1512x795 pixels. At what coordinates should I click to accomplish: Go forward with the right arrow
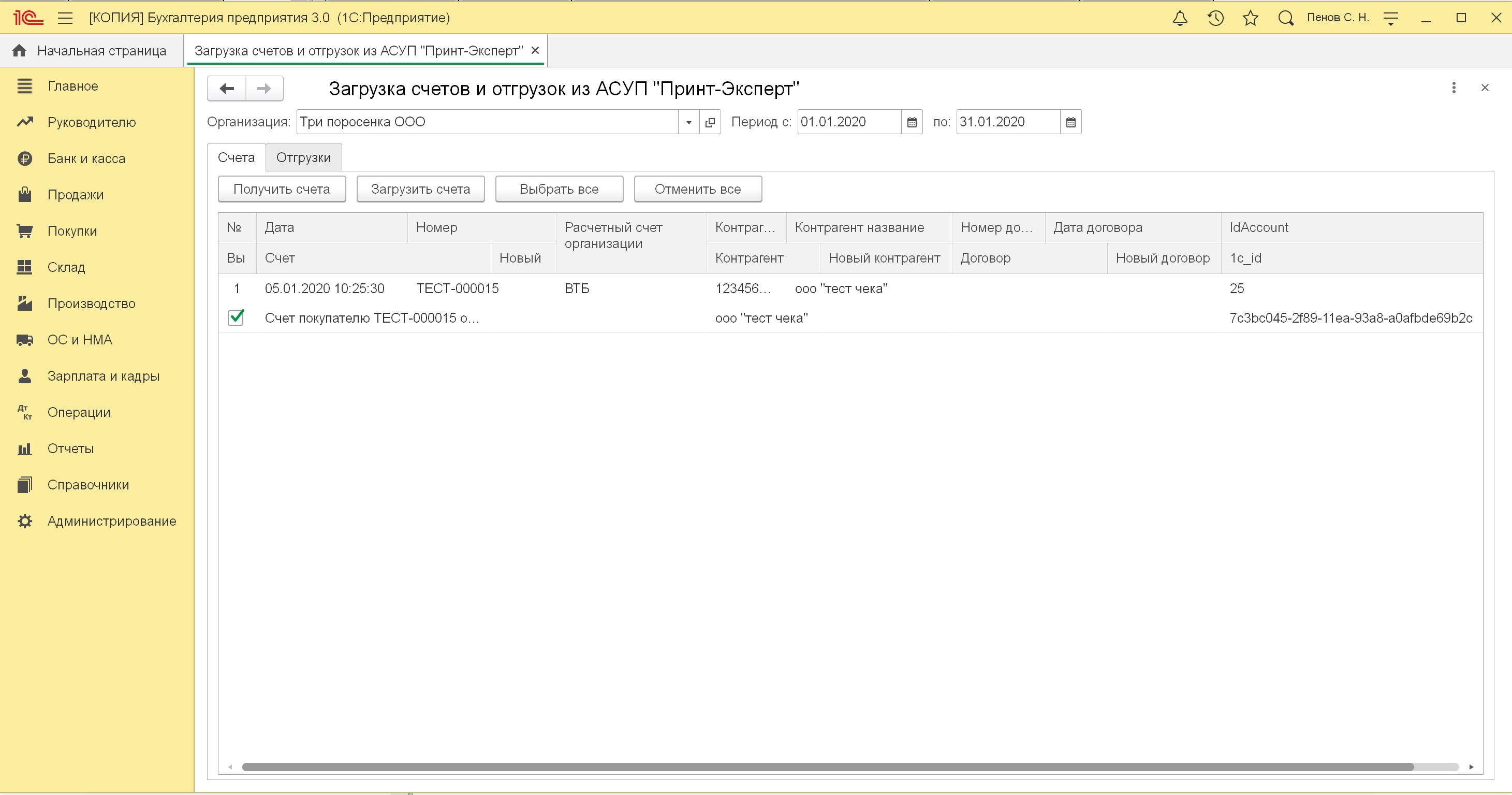click(264, 89)
